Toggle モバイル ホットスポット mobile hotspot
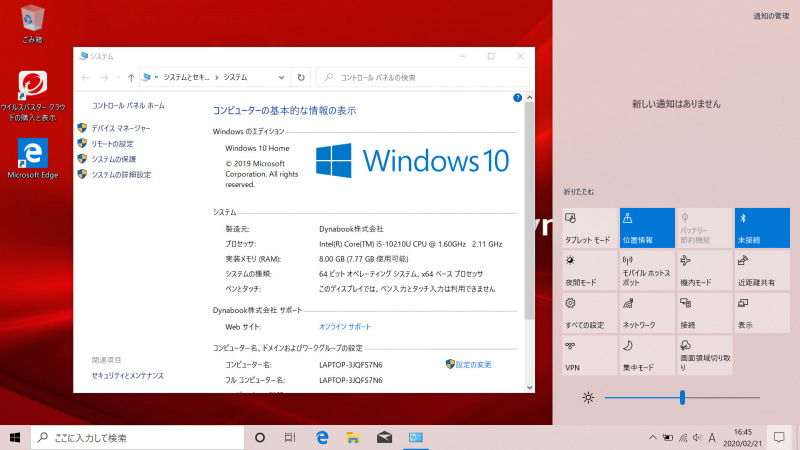This screenshot has width=800, height=450. [x=647, y=270]
